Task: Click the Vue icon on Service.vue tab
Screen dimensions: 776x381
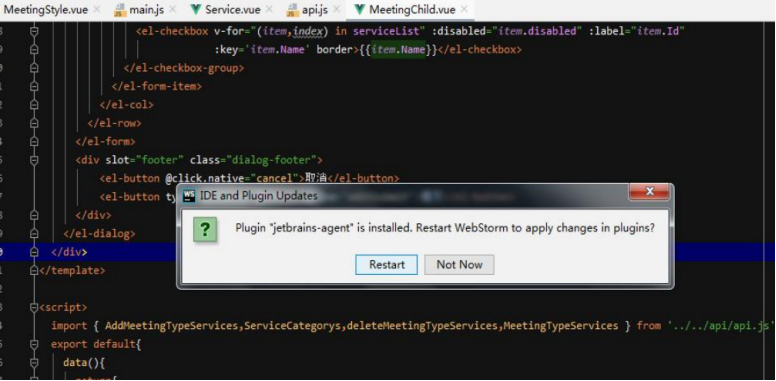Action: click(x=196, y=9)
